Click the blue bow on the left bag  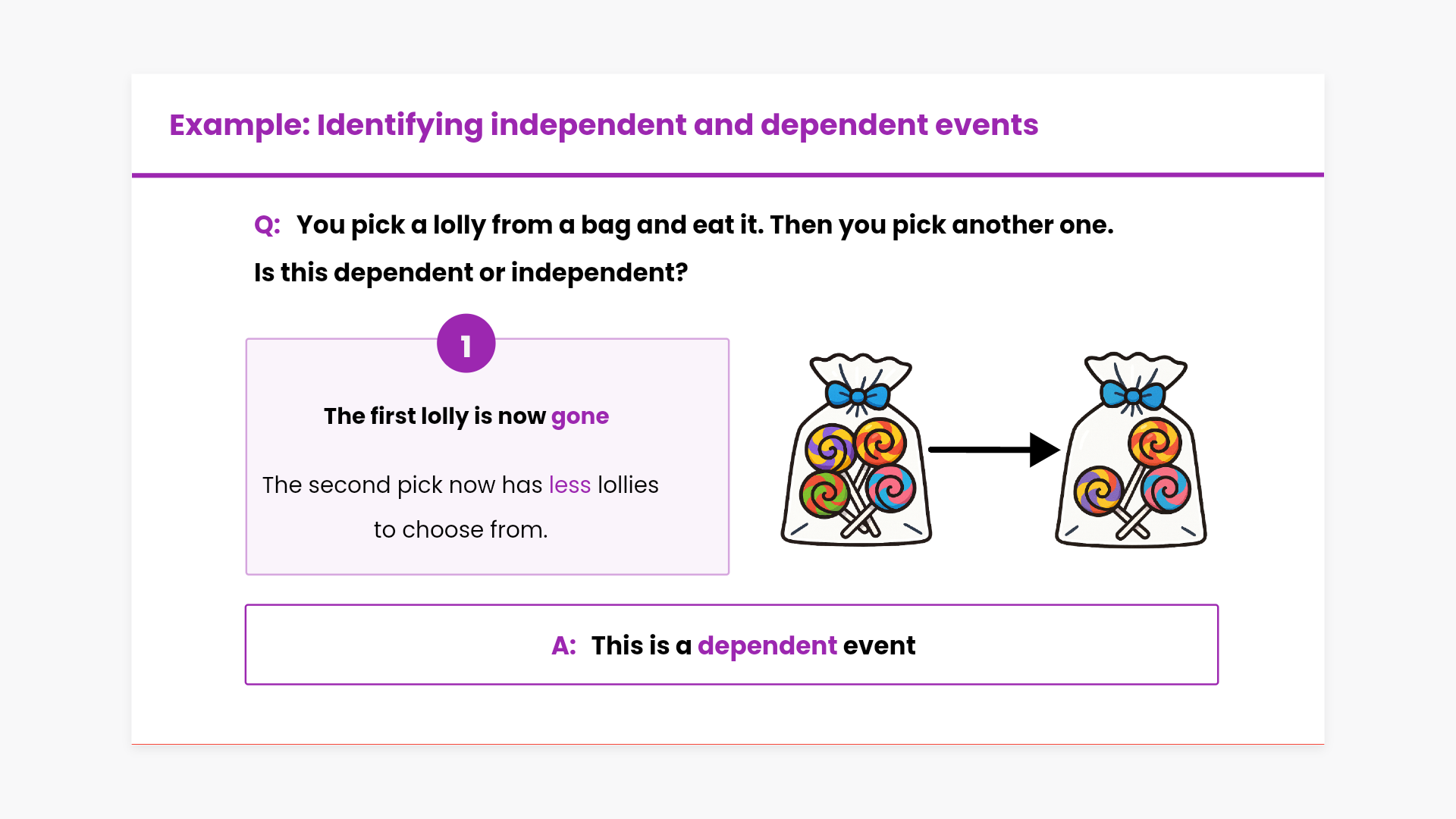[858, 396]
